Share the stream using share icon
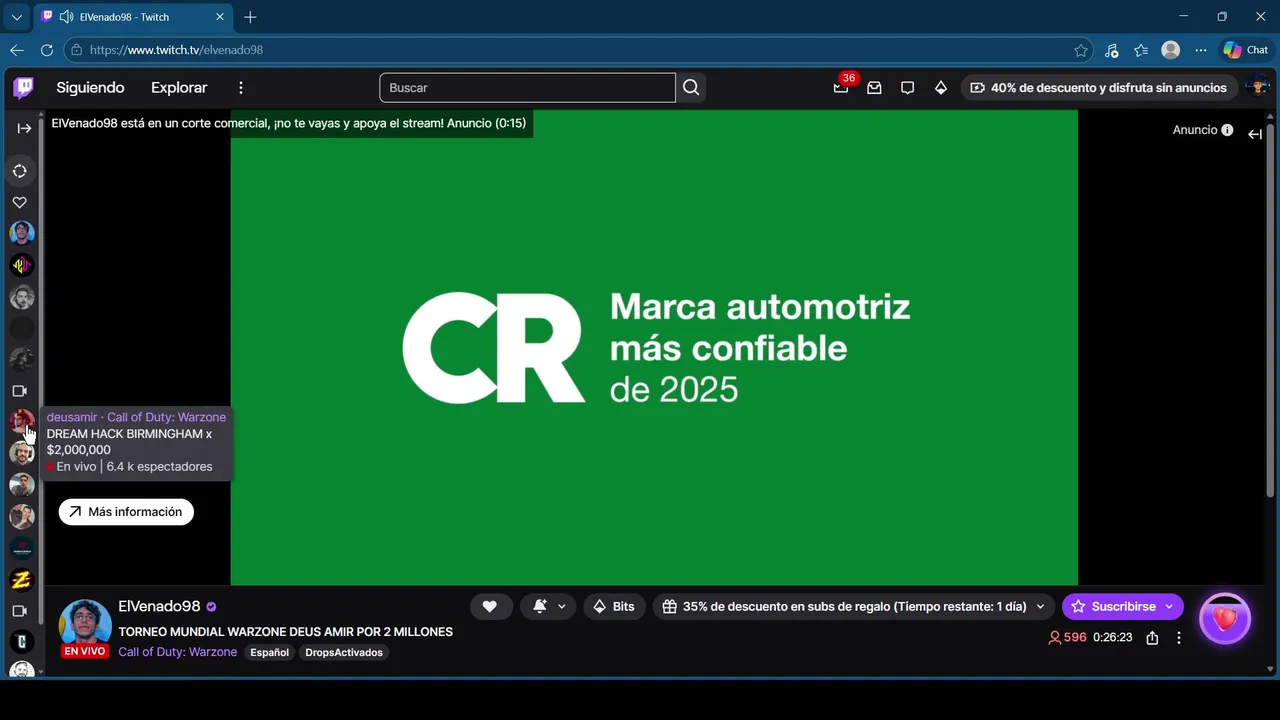The width and height of the screenshot is (1280, 720). [x=1152, y=638]
